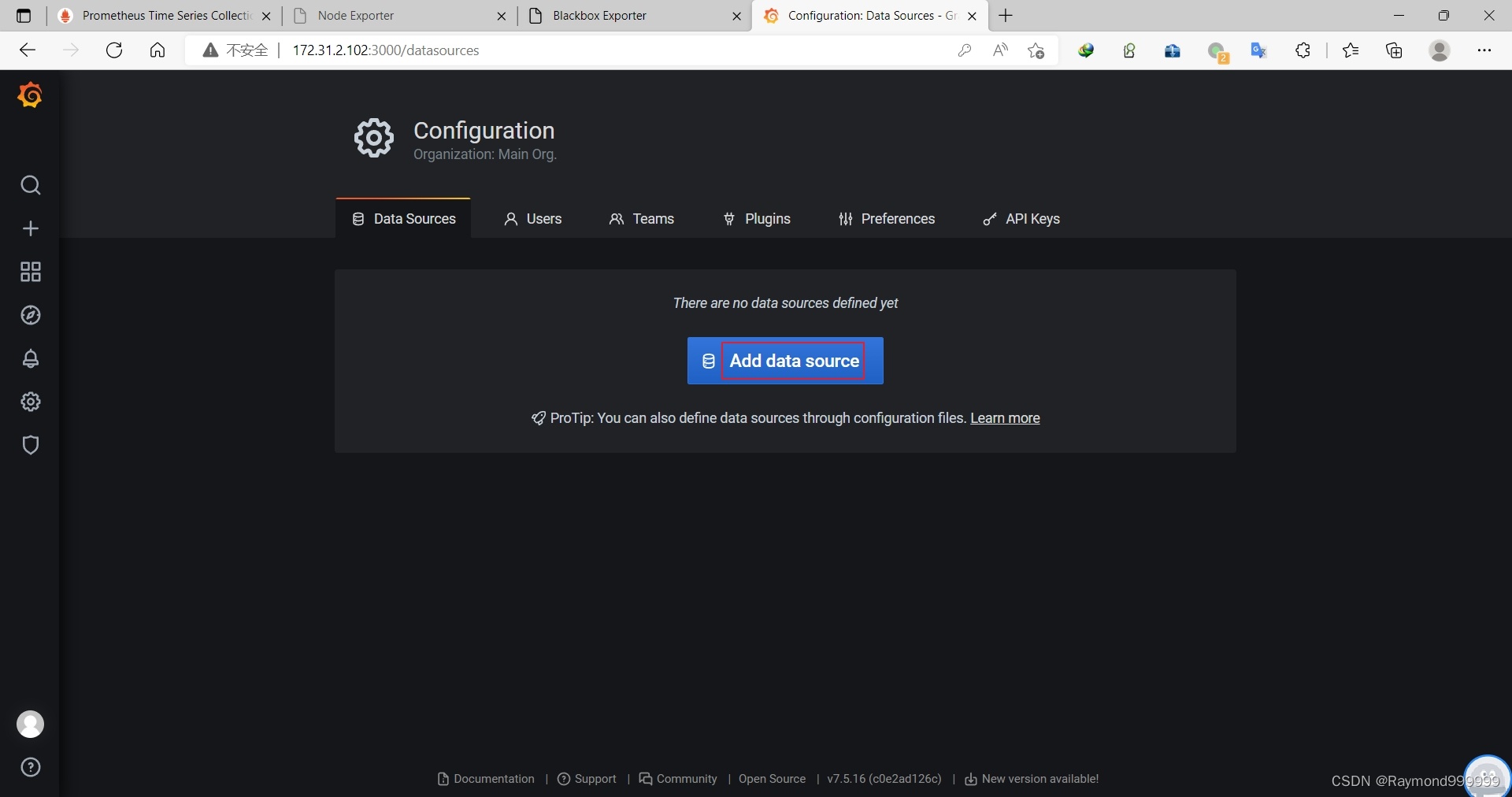1512x797 pixels.
Task: Open the browser profile avatar
Action: click(1440, 50)
